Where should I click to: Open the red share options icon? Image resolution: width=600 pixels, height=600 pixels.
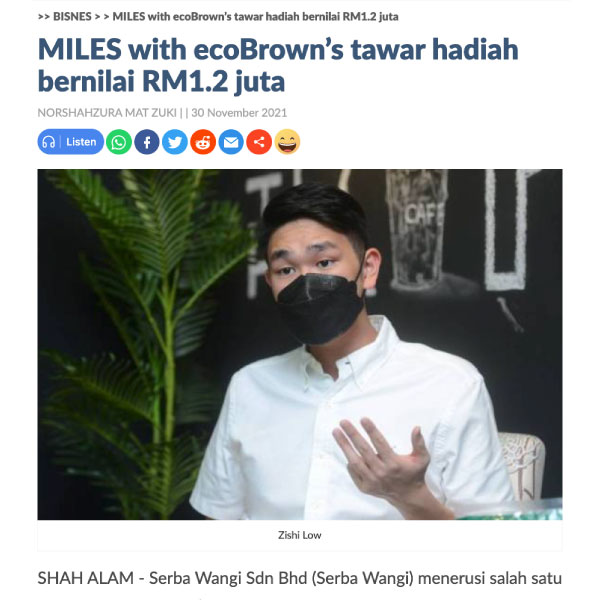pyautogui.click(x=259, y=142)
